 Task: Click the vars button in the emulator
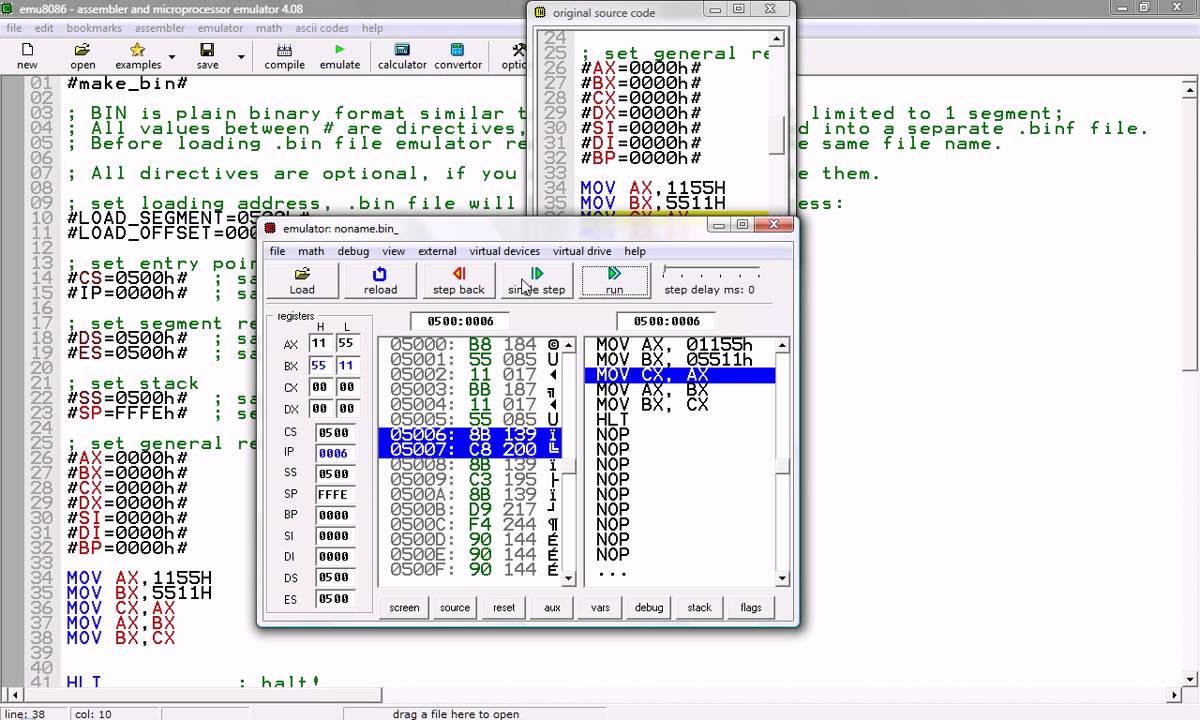(599, 607)
